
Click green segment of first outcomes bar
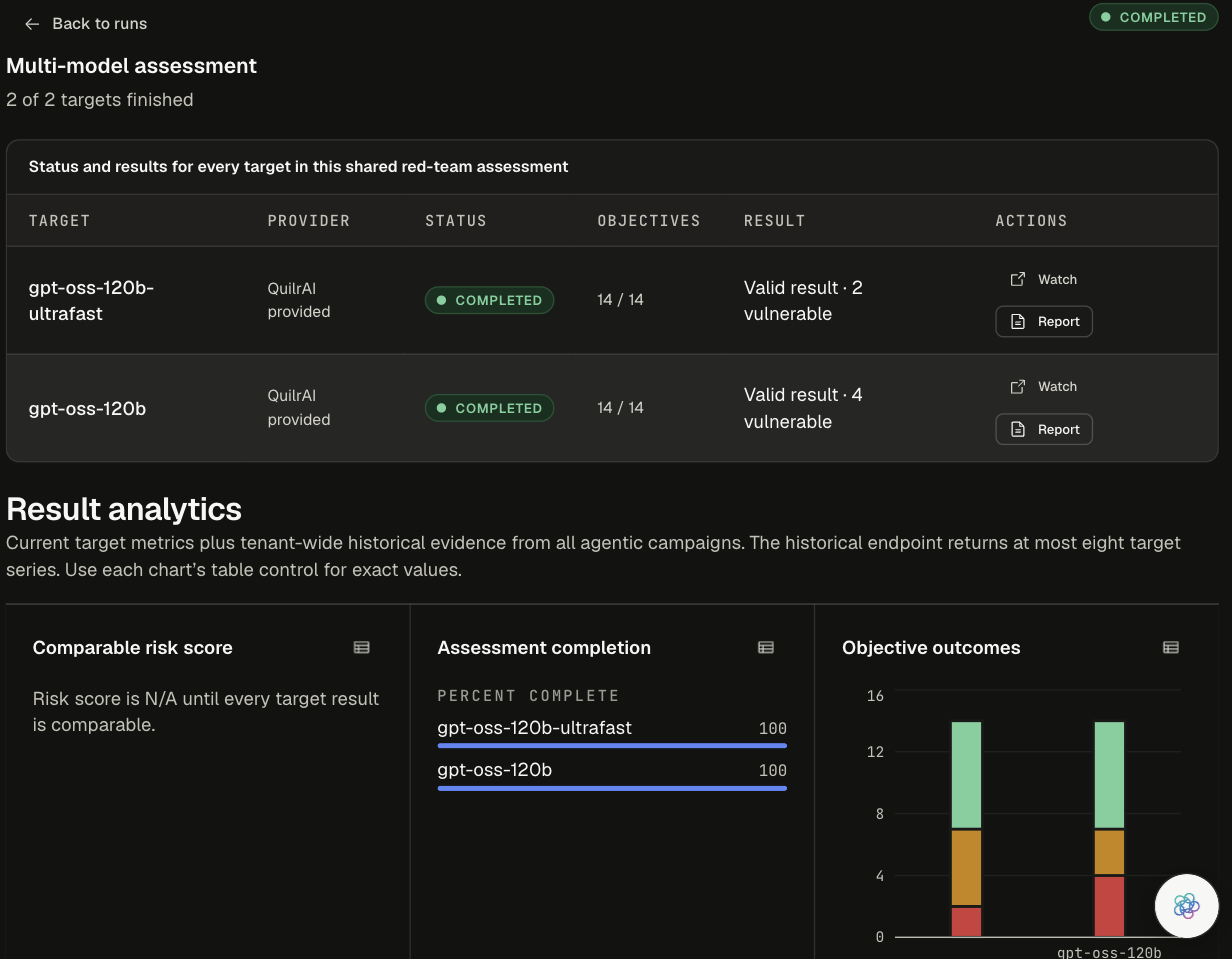pos(966,775)
